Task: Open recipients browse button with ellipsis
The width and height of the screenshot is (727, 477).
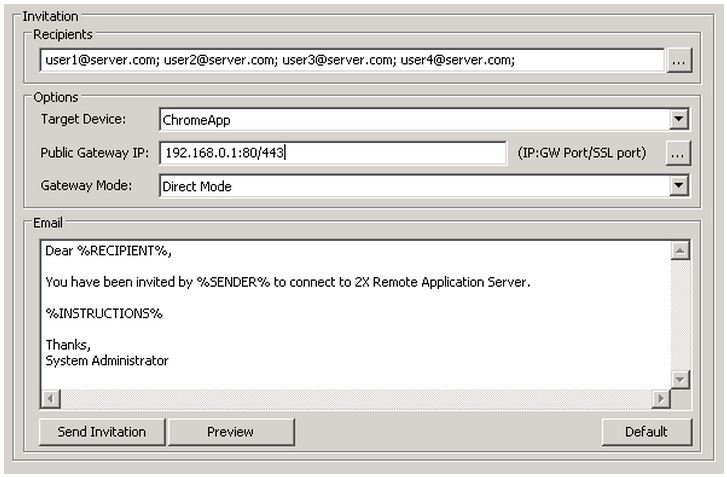Action: tap(679, 61)
